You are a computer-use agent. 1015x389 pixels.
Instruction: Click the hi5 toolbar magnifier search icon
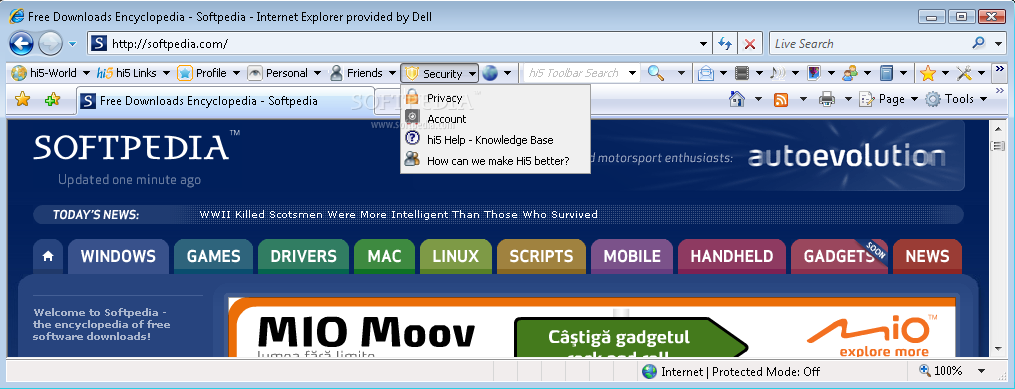656,73
